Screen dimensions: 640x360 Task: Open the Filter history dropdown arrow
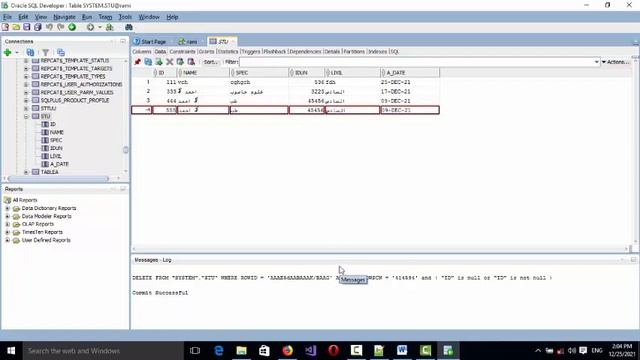(x=596, y=62)
